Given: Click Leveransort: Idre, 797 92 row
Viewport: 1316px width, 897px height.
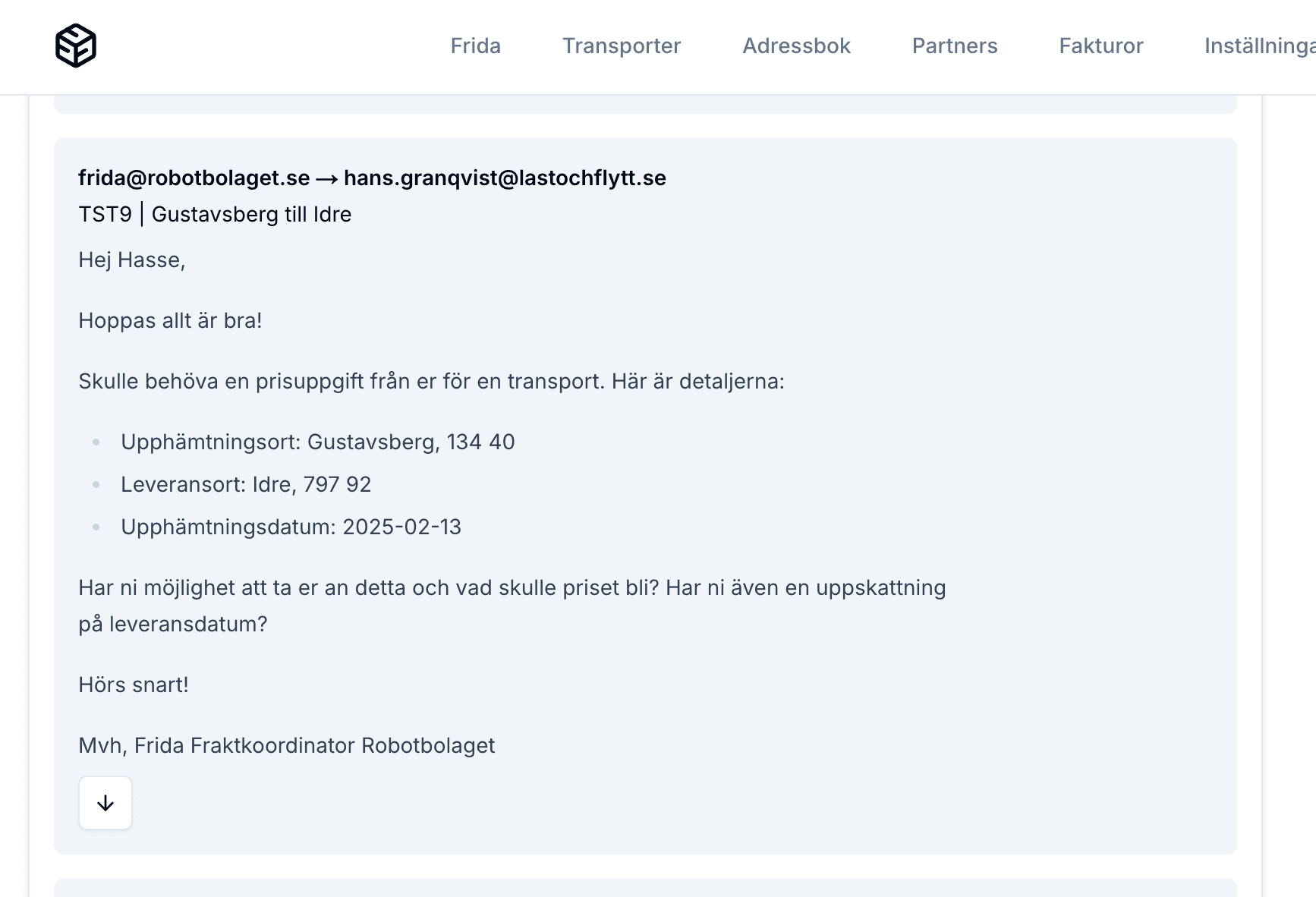Looking at the screenshot, I should point(246,484).
